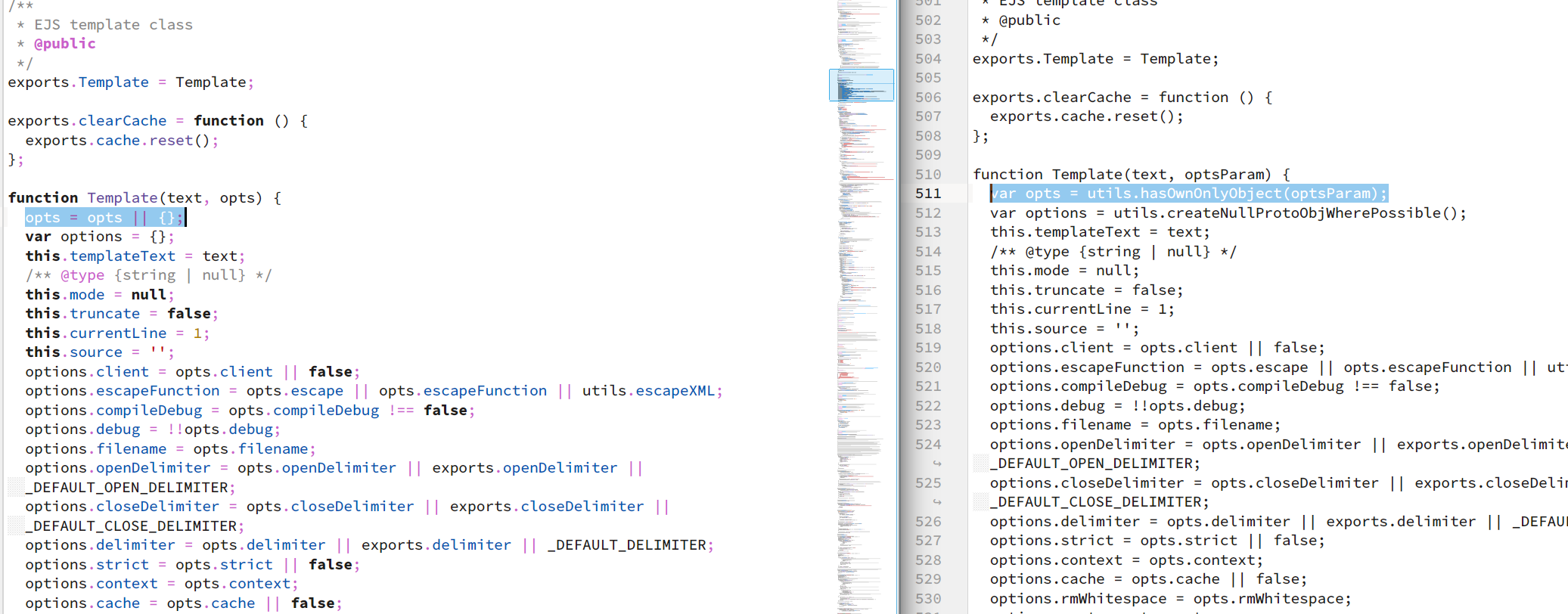Select line number 511 in right gutter
1568x614 pixels.
tap(928, 194)
